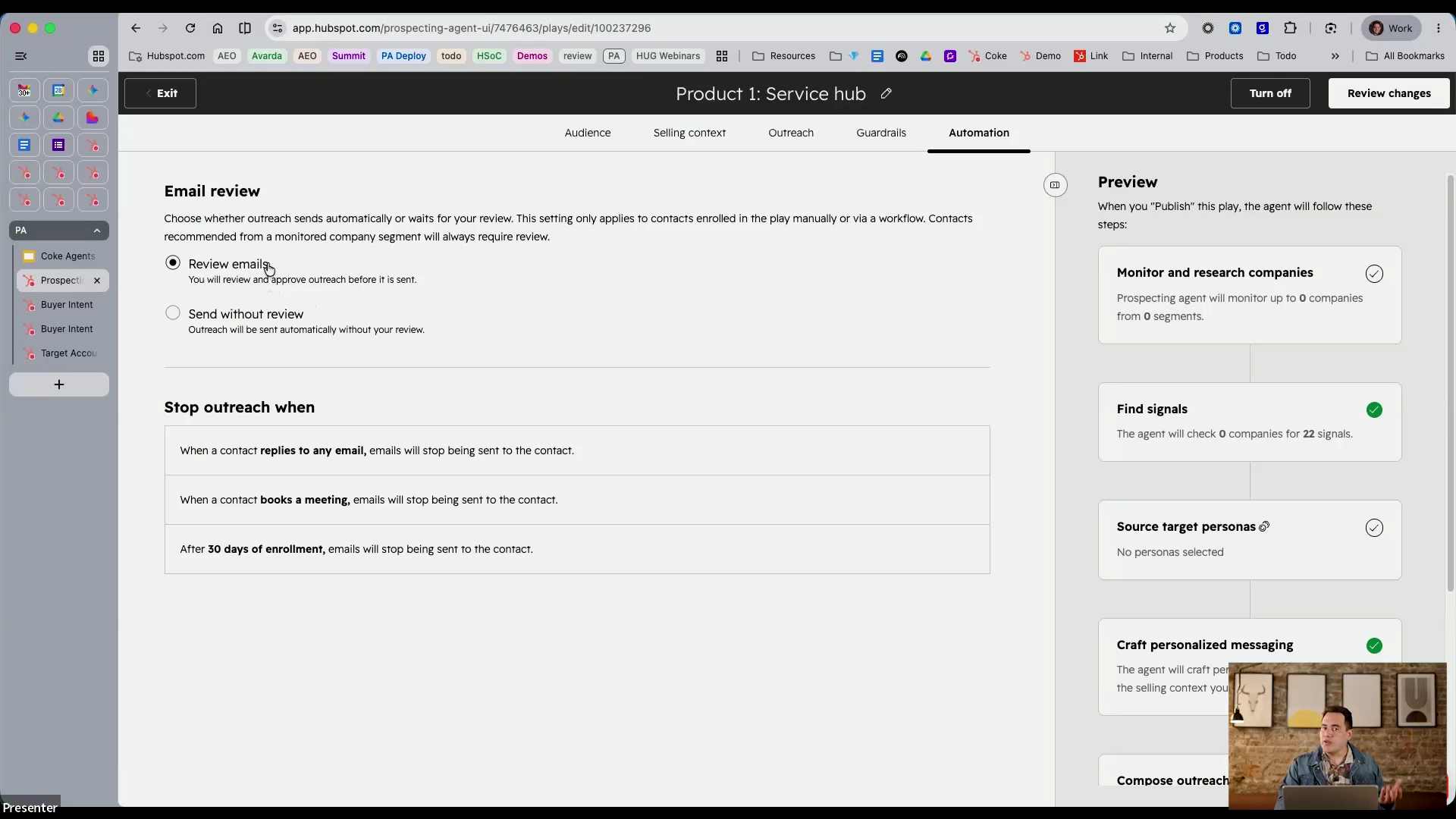Image resolution: width=1456 pixels, height=819 pixels.
Task: Open the purple bookmark icon next to Drive
Action: pos(950,56)
